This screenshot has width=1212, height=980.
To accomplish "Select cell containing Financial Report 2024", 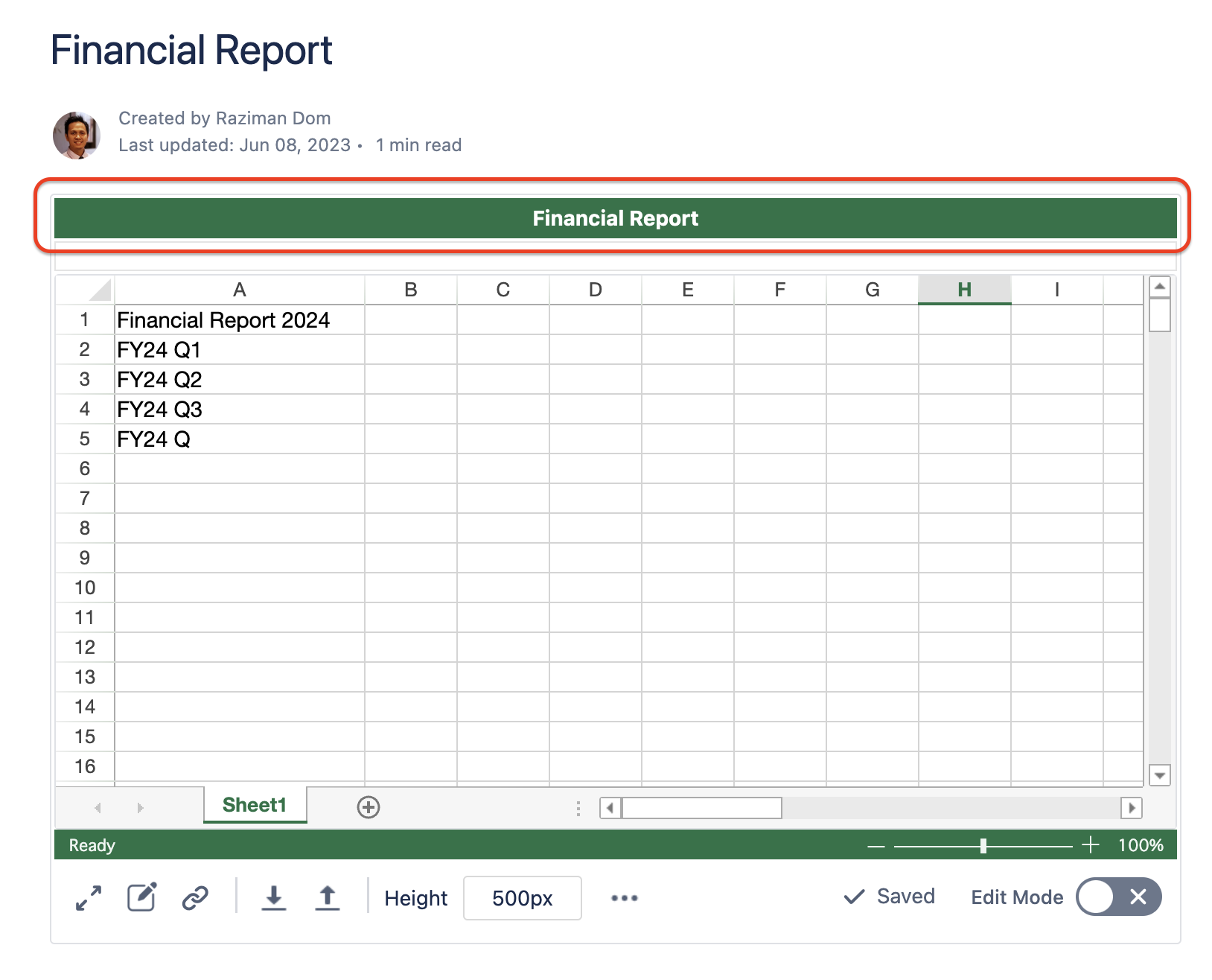I will [x=238, y=320].
